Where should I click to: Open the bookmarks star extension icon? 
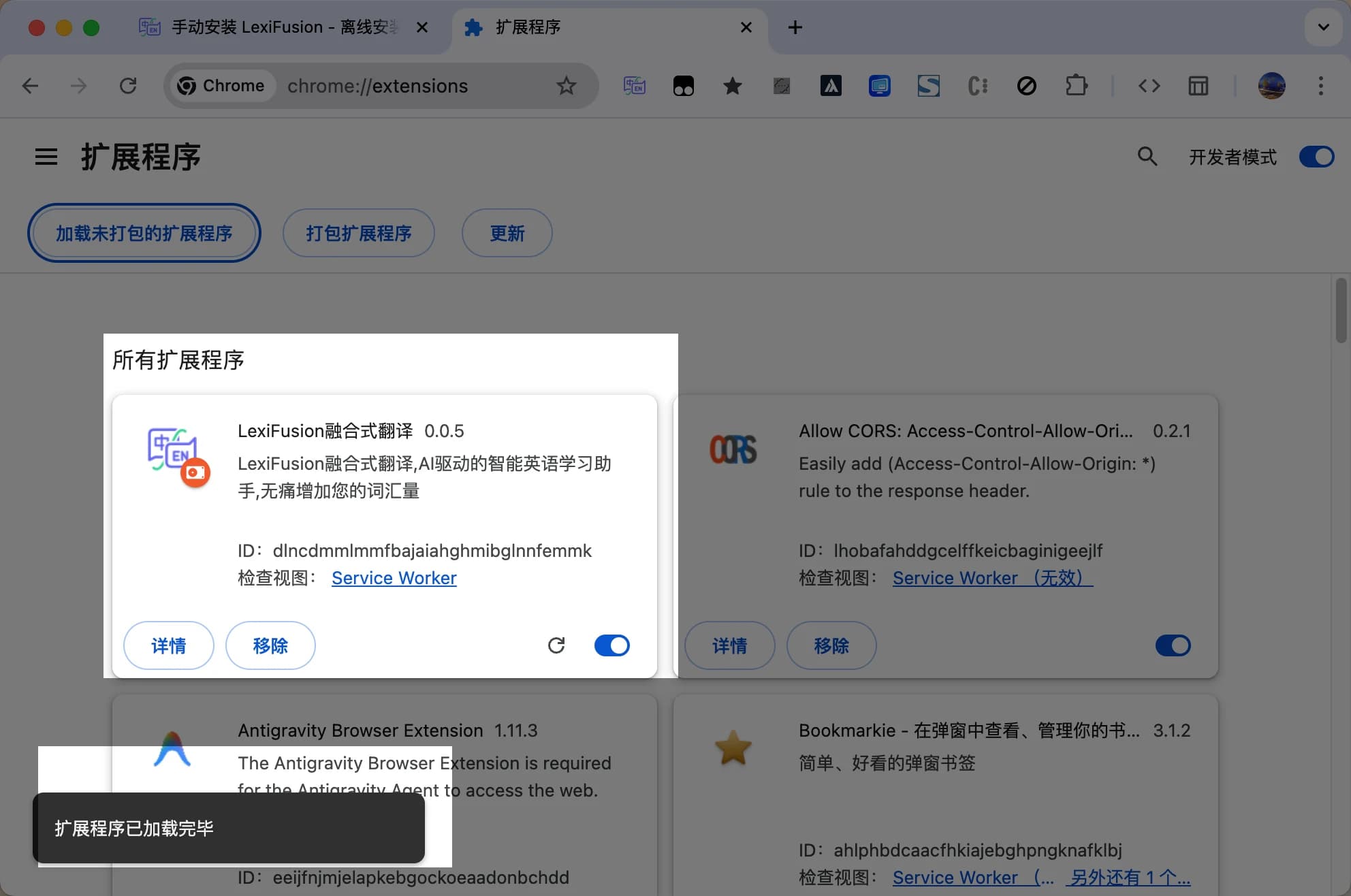tap(732, 86)
